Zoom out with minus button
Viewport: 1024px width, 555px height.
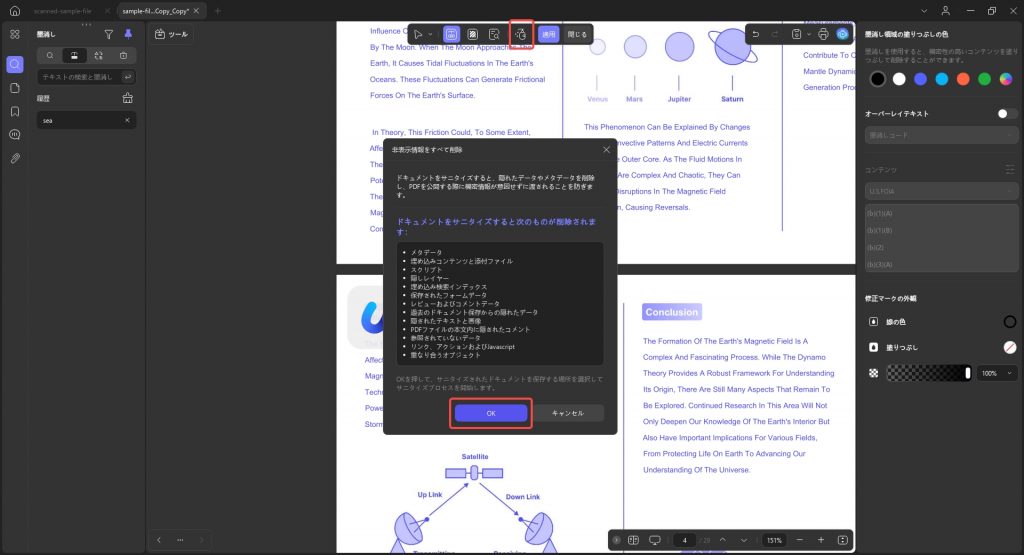tap(799, 540)
